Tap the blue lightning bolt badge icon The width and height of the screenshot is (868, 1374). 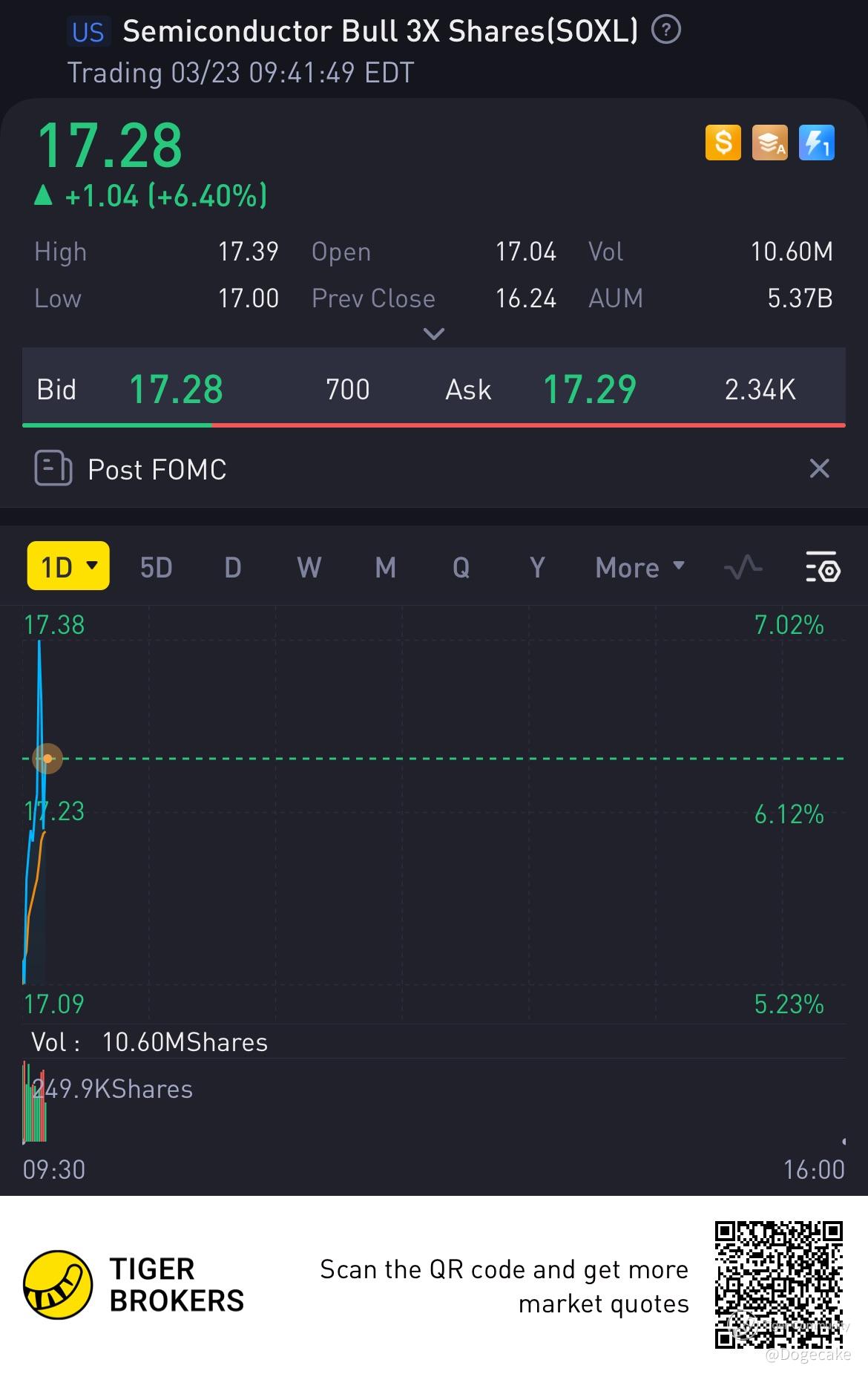(x=816, y=142)
